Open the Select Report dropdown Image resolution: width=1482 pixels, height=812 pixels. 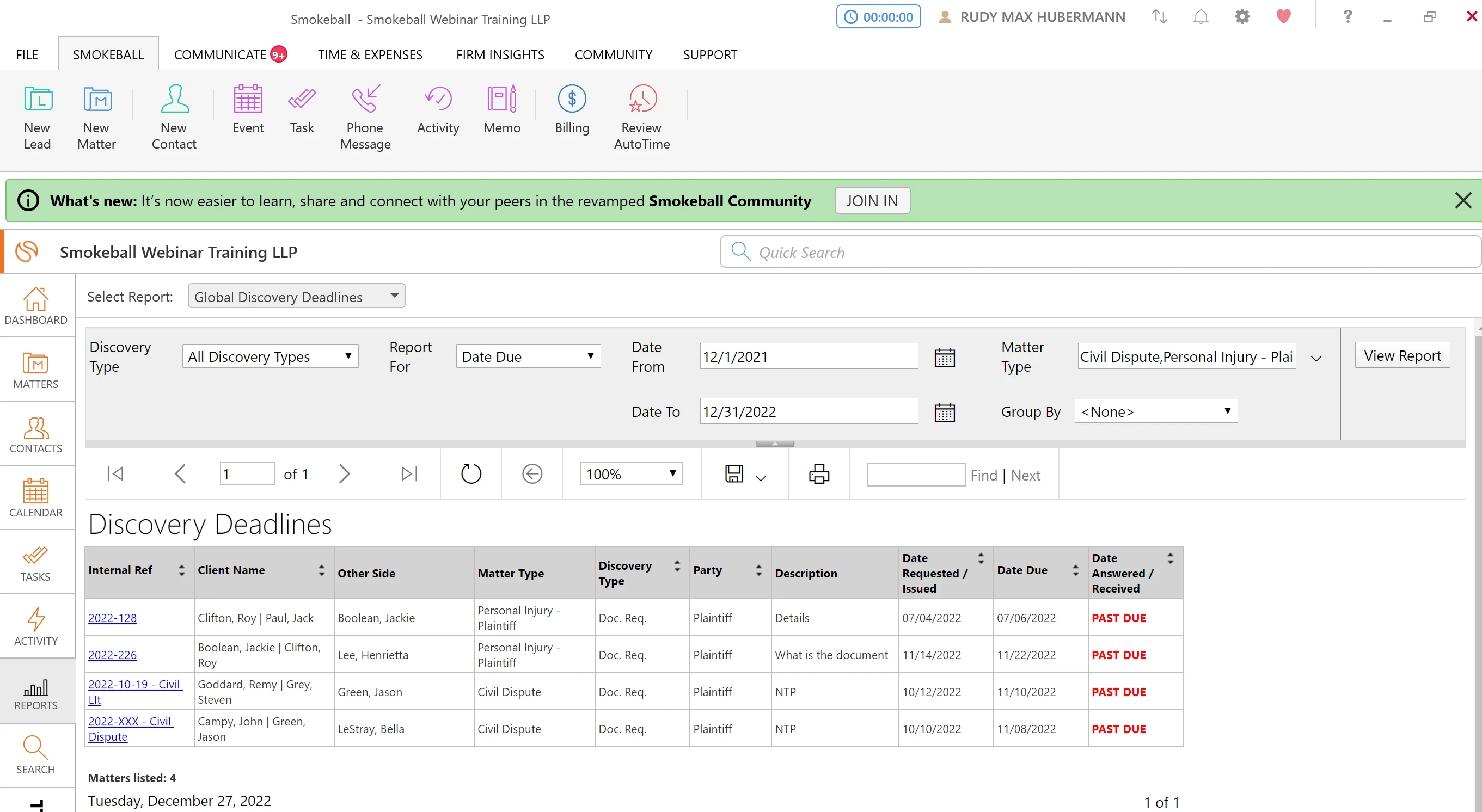click(x=296, y=296)
